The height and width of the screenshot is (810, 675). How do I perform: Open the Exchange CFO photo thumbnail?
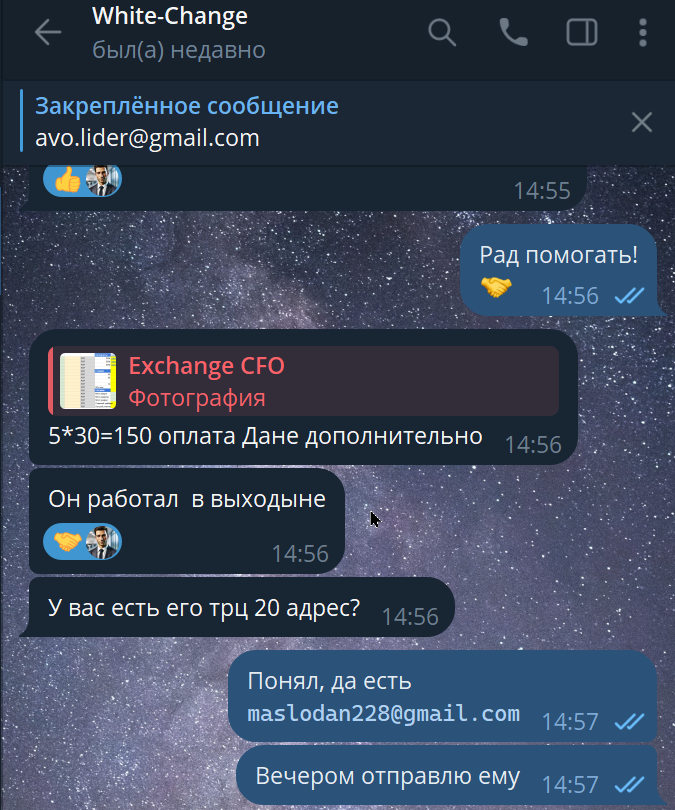coord(88,381)
